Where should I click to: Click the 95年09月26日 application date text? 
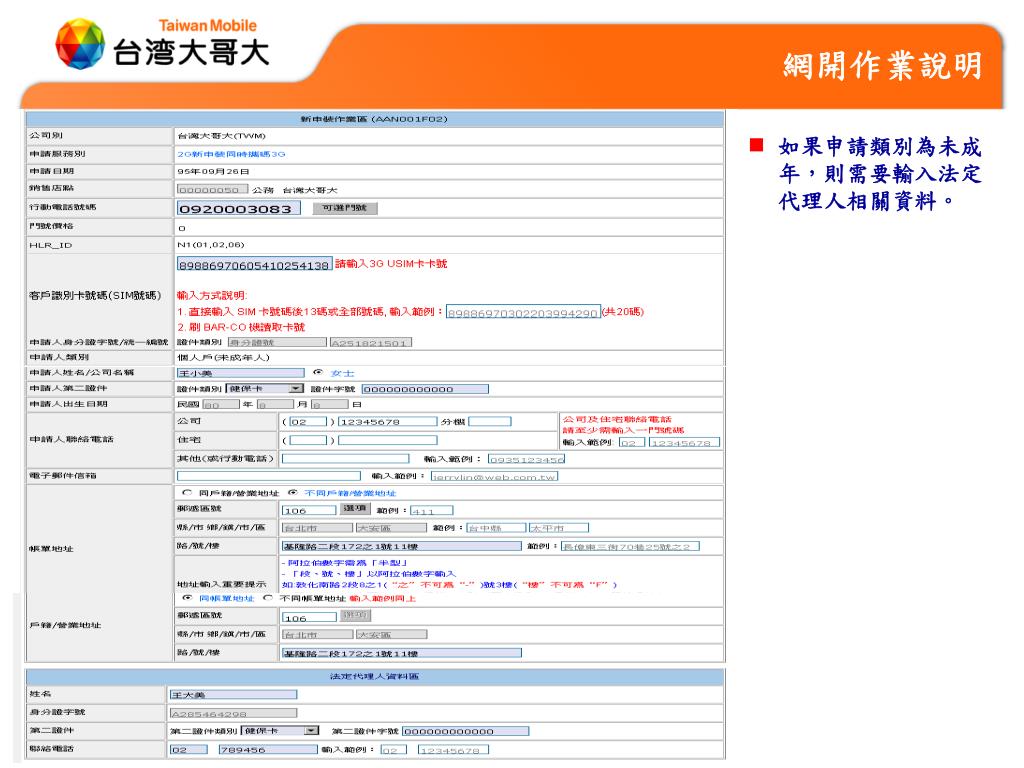click(213, 172)
